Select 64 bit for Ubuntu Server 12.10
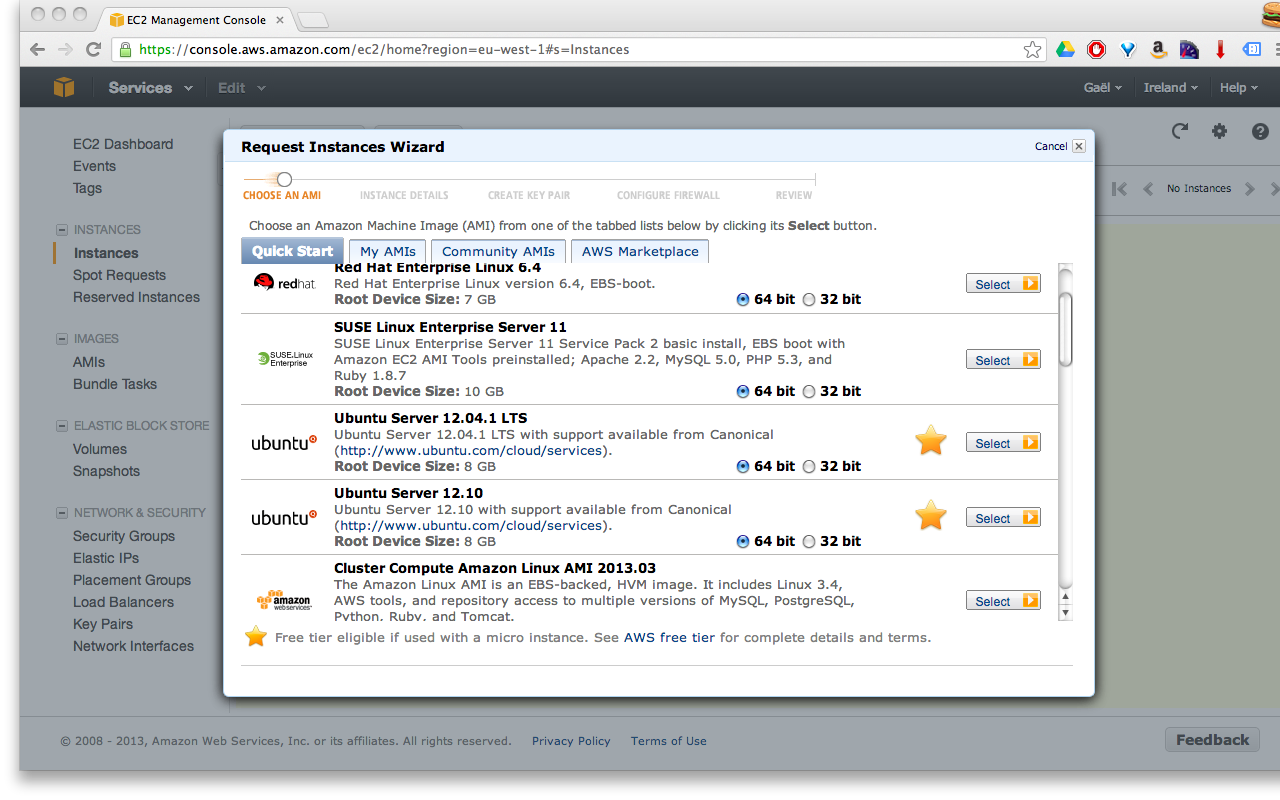The image size is (1280, 800). [742, 540]
